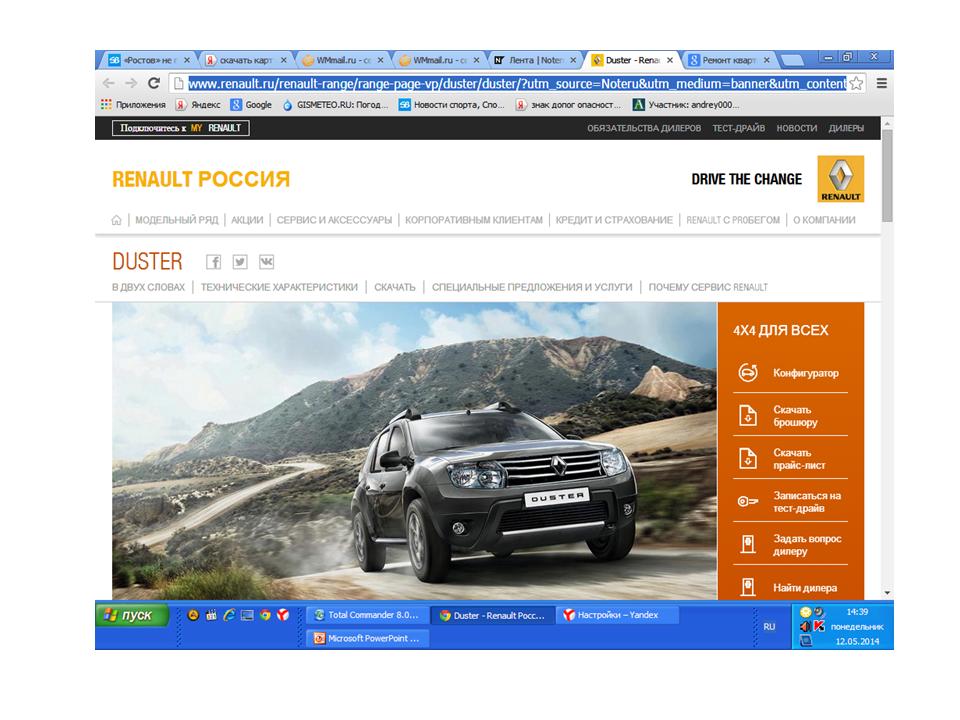Open Total Commander taskbar button
This screenshot has width=960, height=720.
coord(367,615)
